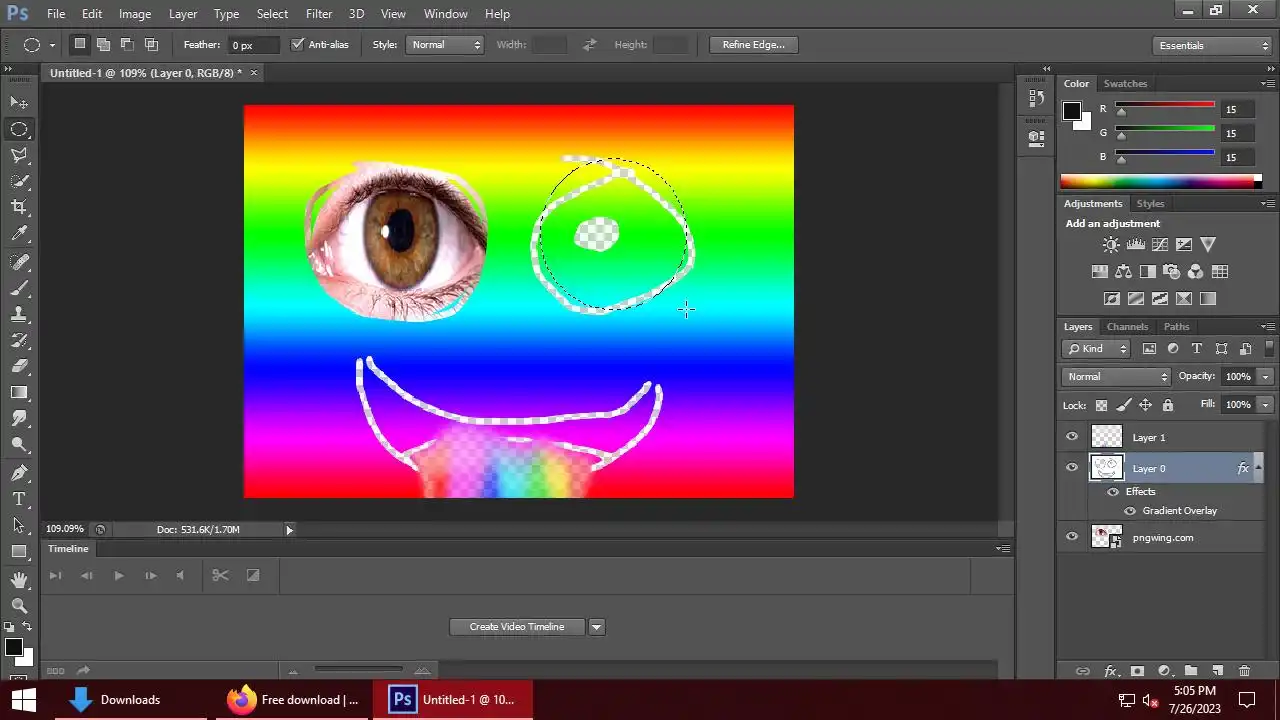
Task: Select the Crop tool
Action: point(19,207)
